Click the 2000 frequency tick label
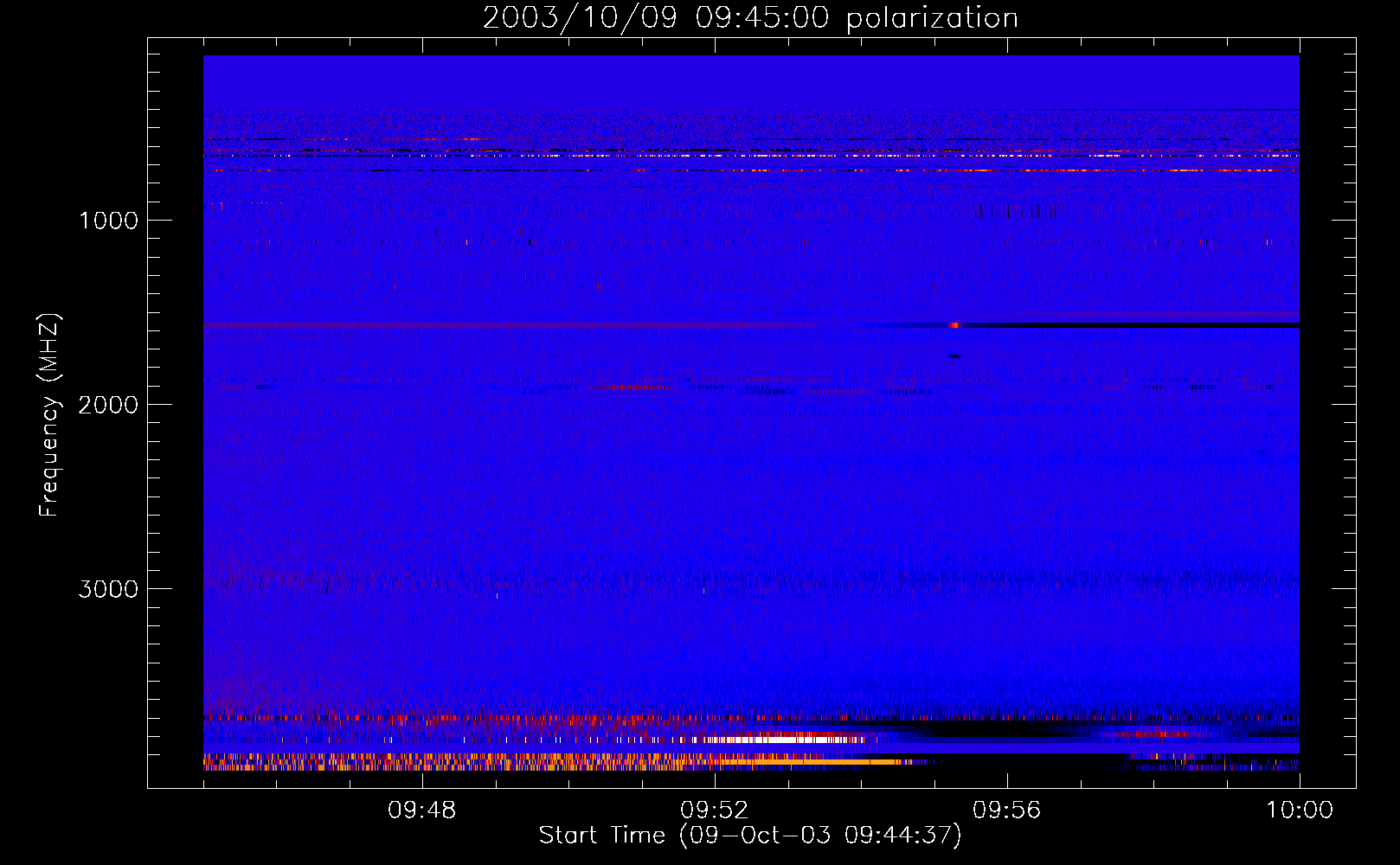 (108, 405)
